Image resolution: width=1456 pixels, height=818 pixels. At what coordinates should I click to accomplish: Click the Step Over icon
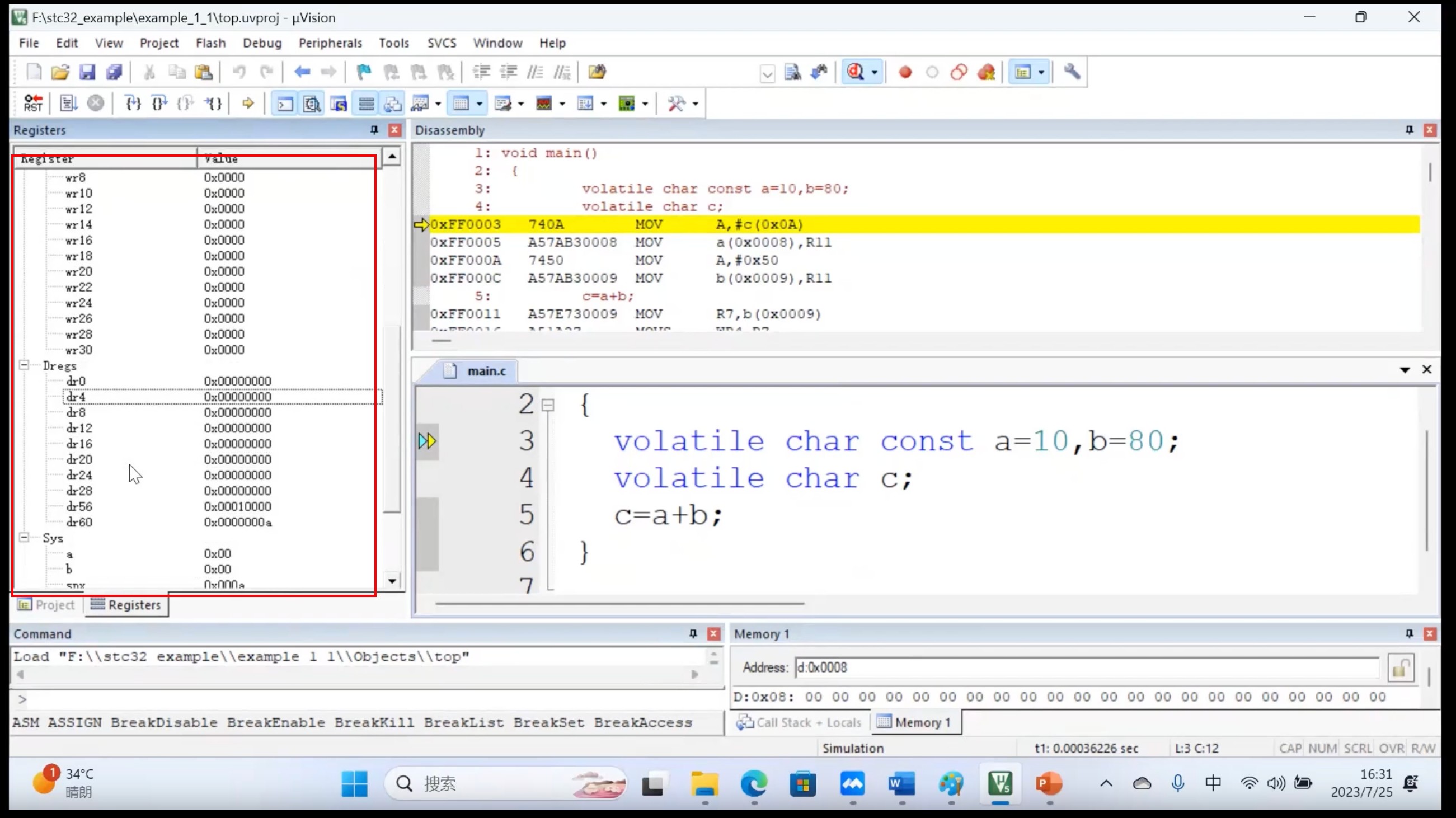tap(159, 104)
